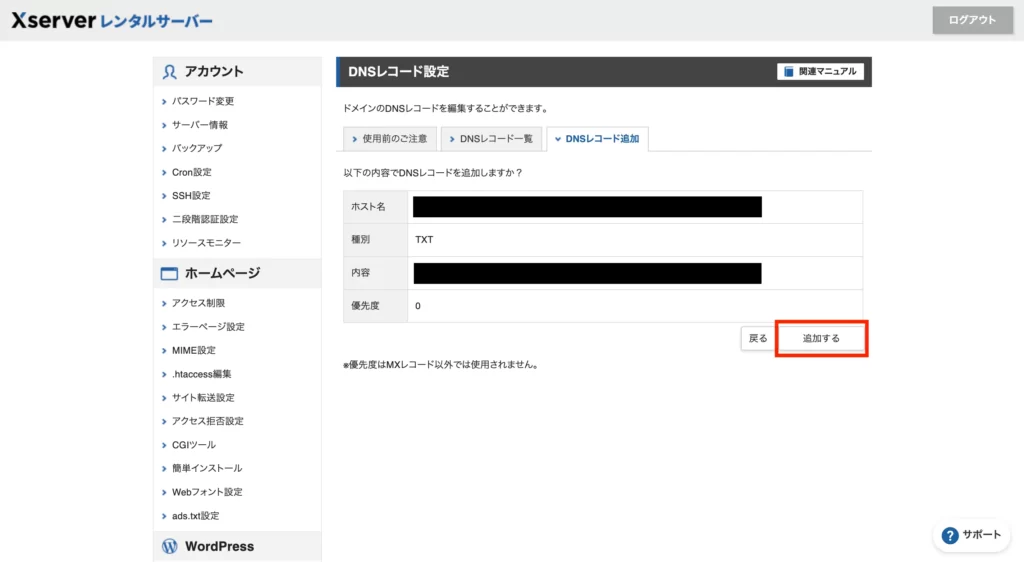The height and width of the screenshot is (562, 1024).
Task: Click the support question mark icon
Action: tap(950, 535)
